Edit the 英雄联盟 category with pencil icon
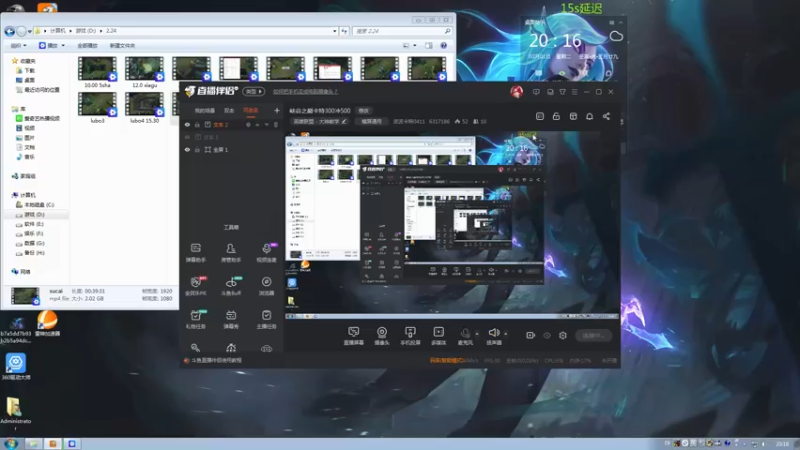Image resolution: width=800 pixels, height=450 pixels. 344,121
